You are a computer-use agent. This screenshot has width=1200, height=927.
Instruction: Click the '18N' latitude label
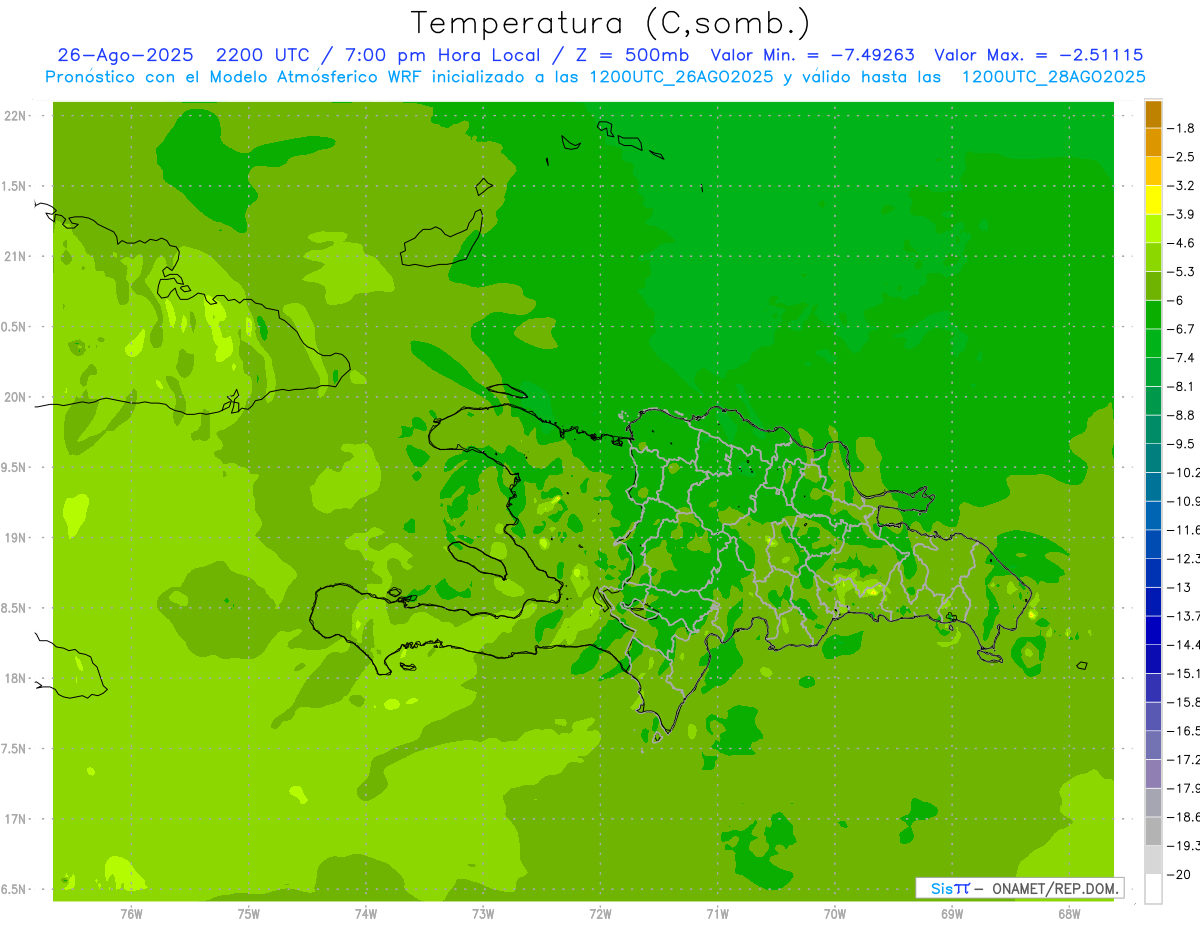click(x=14, y=678)
